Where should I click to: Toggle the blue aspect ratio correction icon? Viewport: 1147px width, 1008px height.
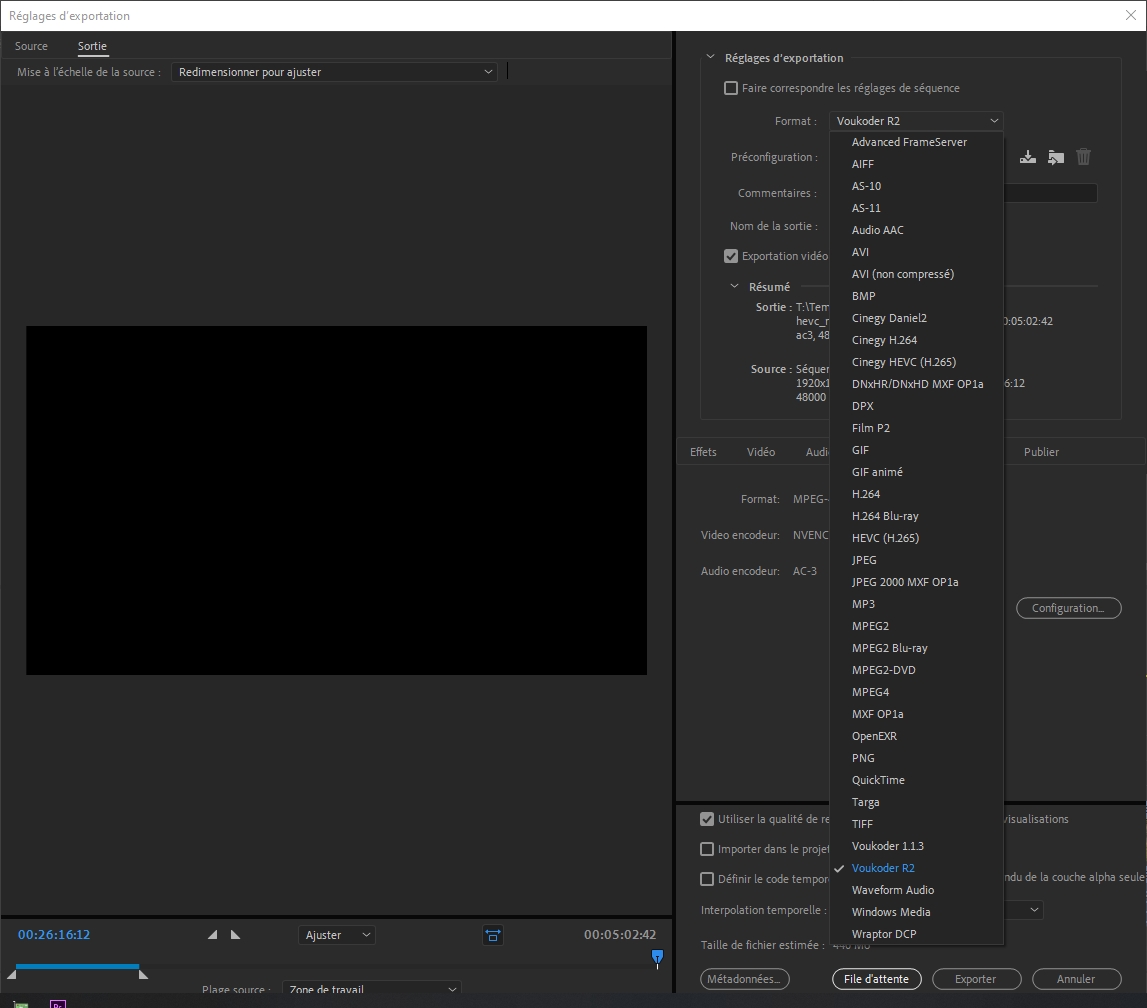click(x=493, y=935)
